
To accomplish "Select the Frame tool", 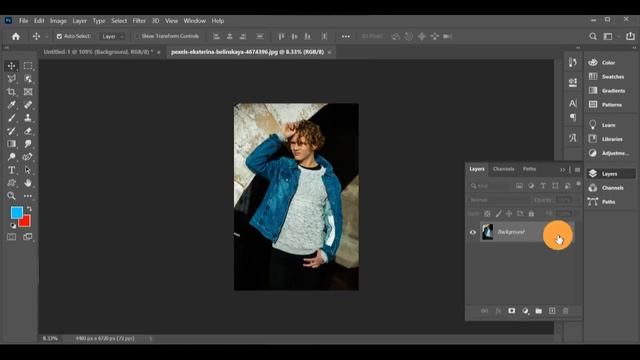I will click(x=28, y=92).
